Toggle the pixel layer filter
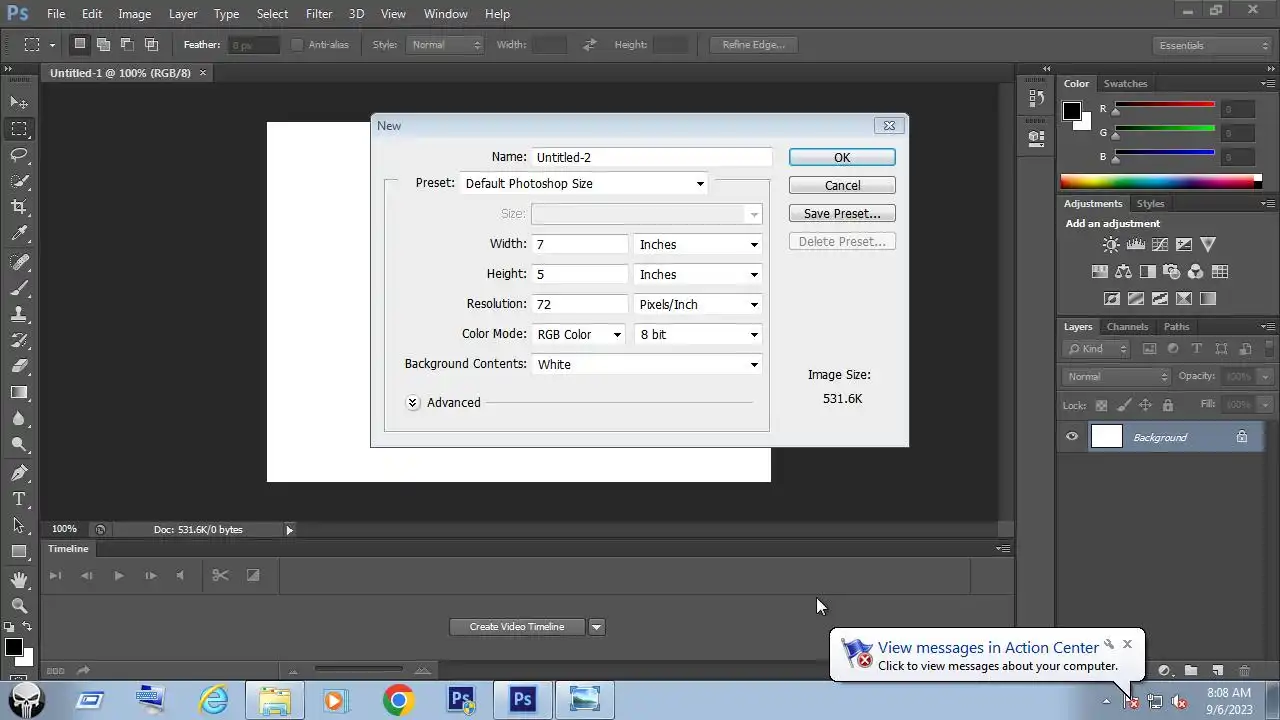The image size is (1280, 720). point(1149,349)
